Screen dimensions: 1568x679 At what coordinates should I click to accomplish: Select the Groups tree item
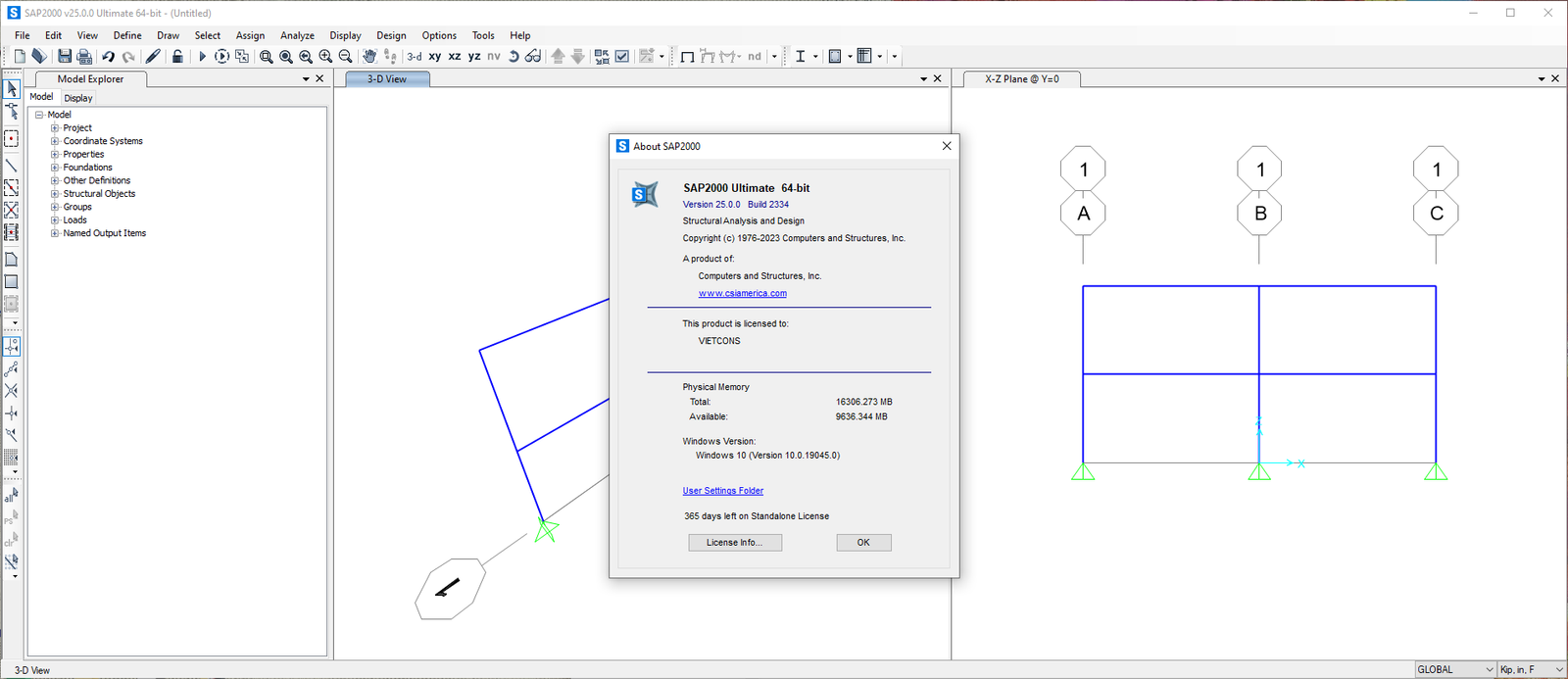click(77, 207)
